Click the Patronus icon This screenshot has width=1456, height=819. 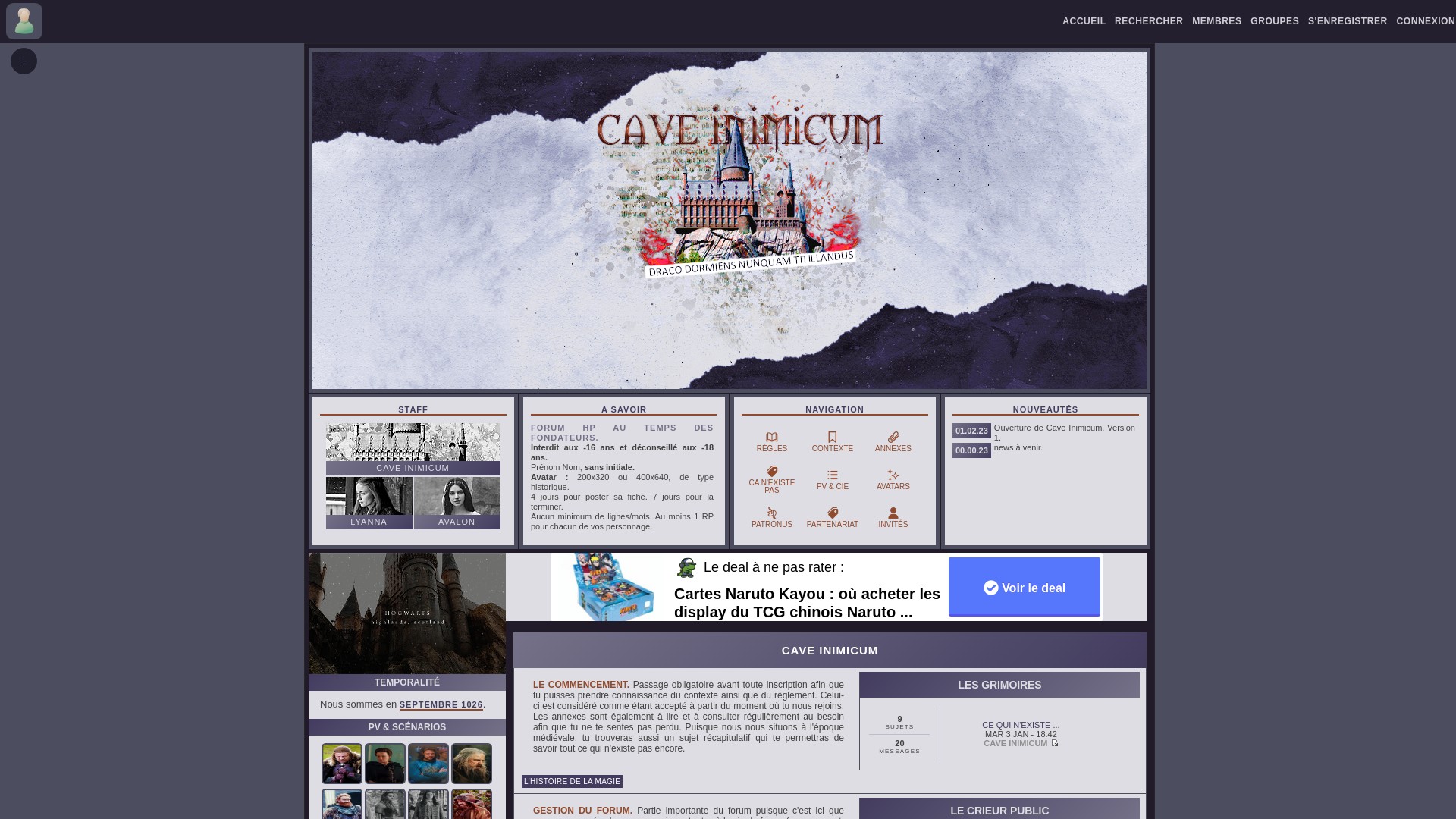coord(772,513)
